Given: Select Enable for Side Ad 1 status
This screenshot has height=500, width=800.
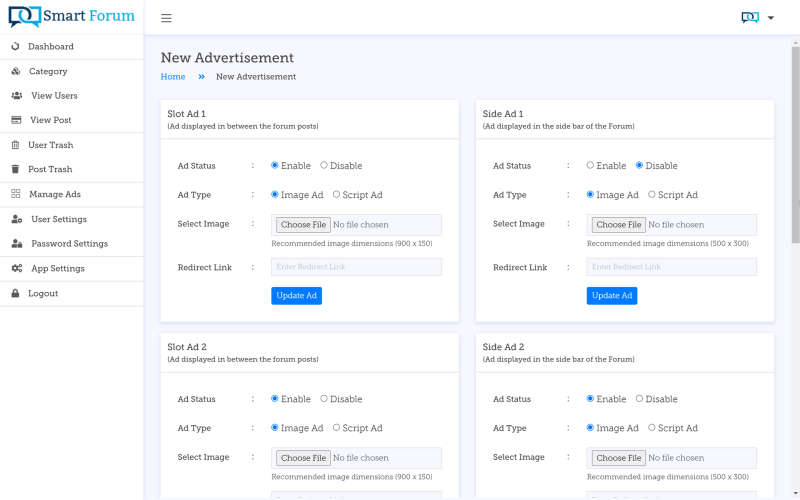Looking at the screenshot, I should click(x=590, y=165).
